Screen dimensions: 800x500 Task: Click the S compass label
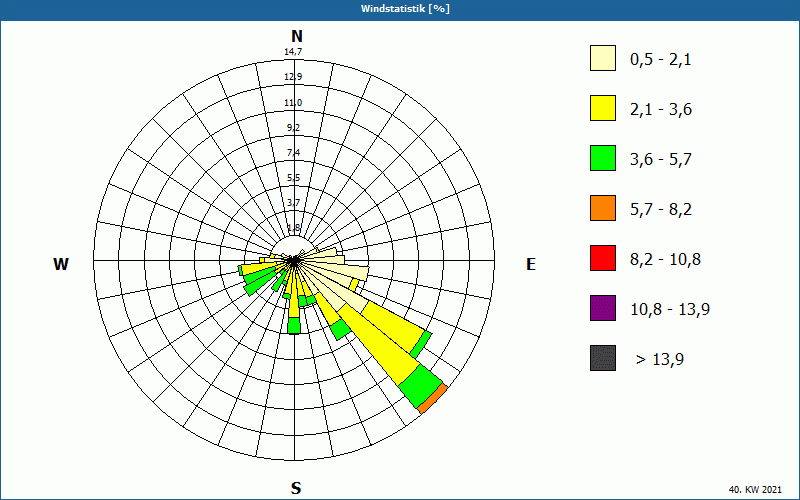point(296,488)
